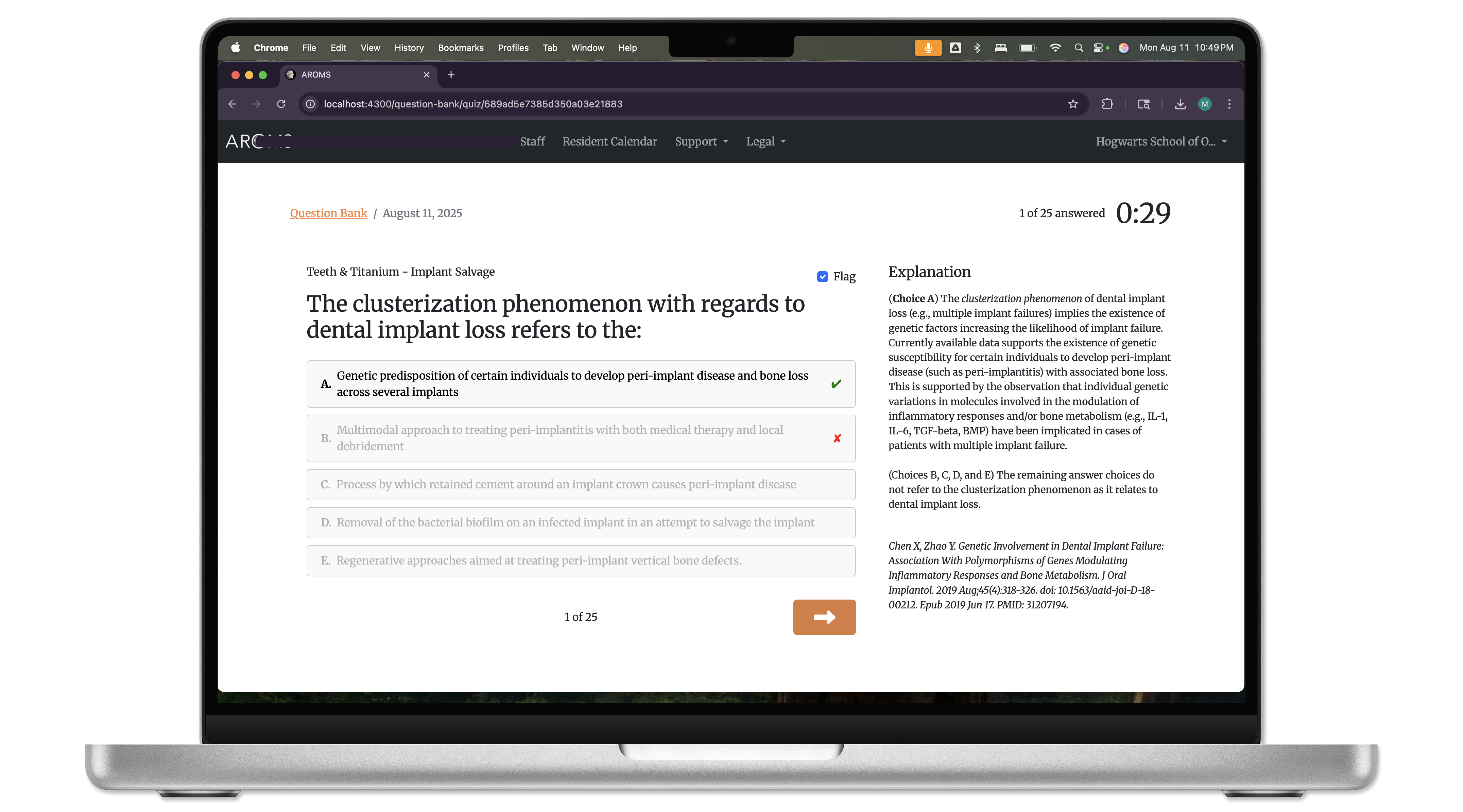Click '1 of 25 answered' text
This screenshot has width=1463, height=812.
point(1062,214)
